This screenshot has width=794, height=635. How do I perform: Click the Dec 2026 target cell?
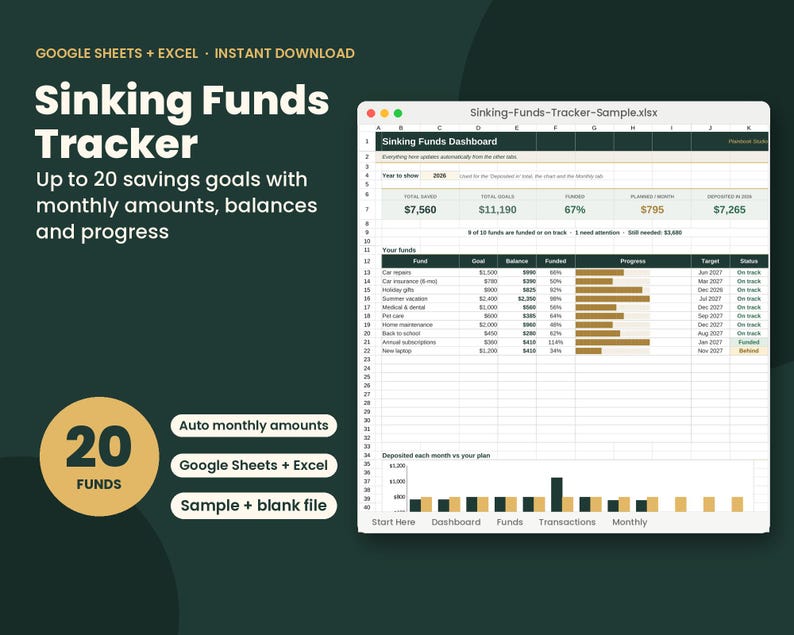pyautogui.click(x=710, y=290)
